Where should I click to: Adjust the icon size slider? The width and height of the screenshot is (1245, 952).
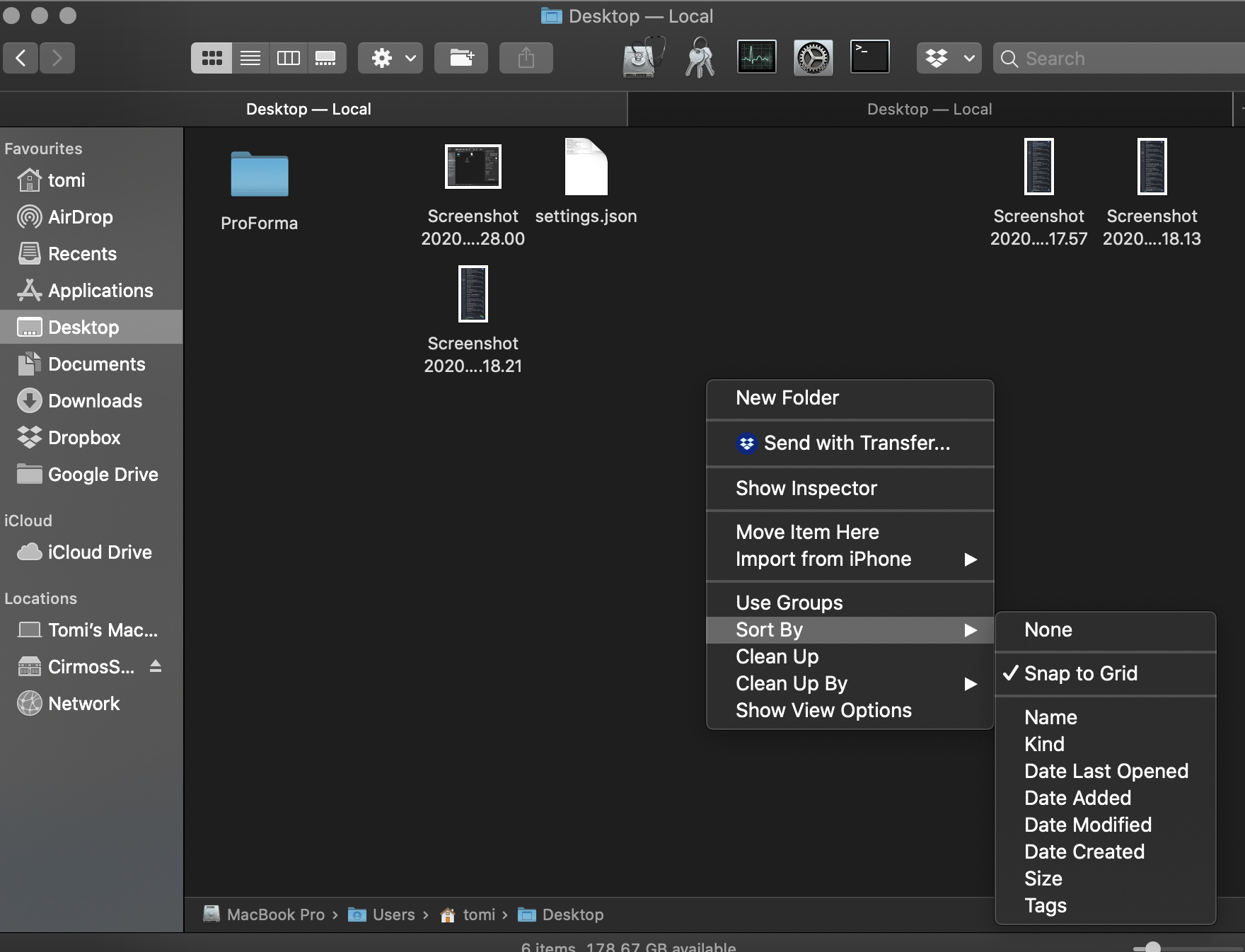[1152, 947]
